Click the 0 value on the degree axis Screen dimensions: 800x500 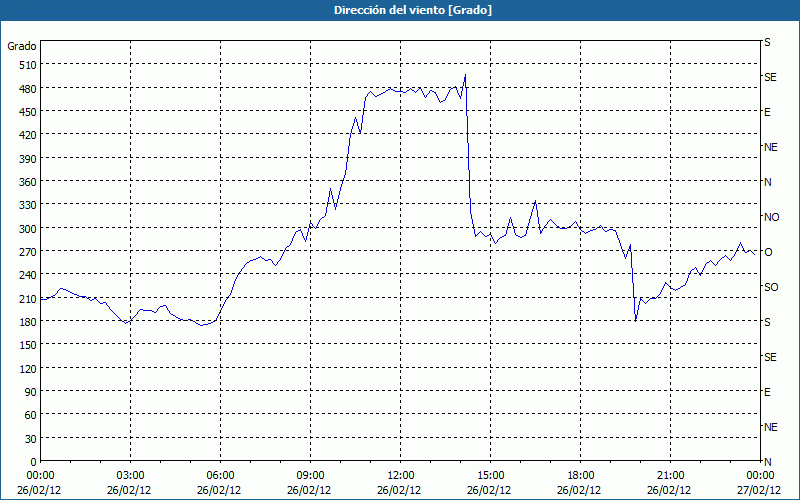34,462
